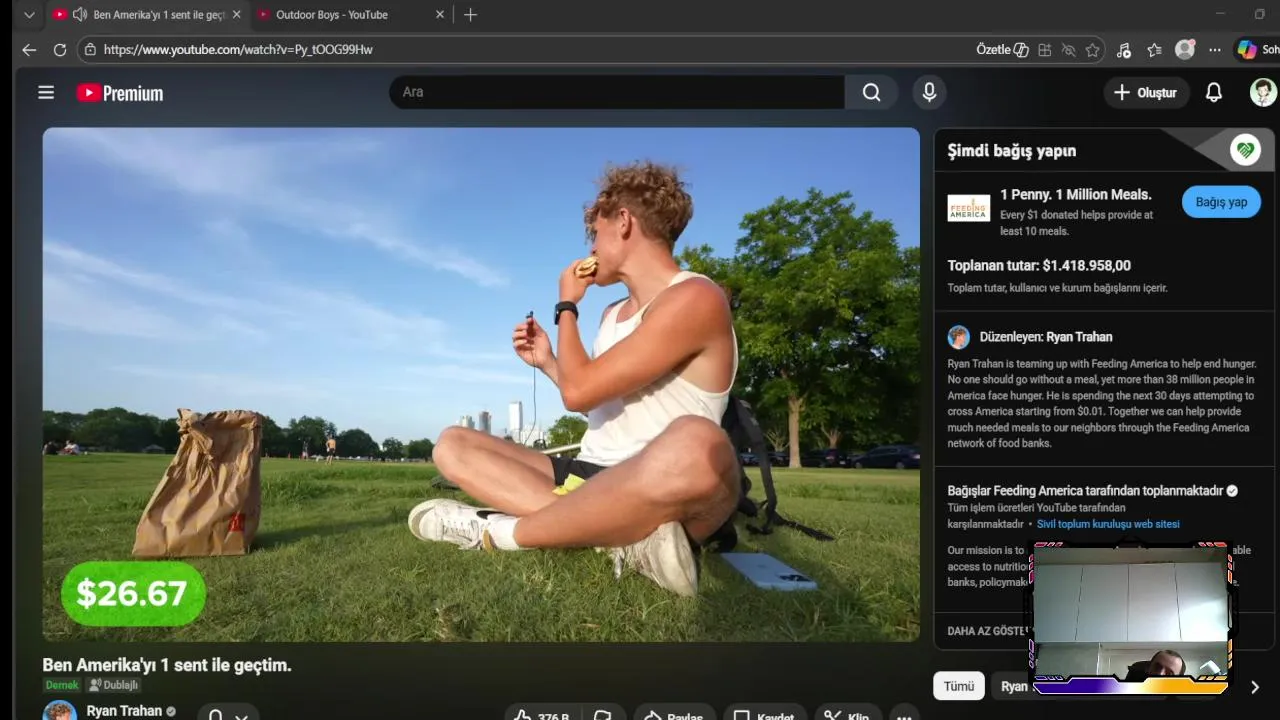
Task: Click Ryan Trahan organizer avatar in donation panel
Action: pos(959,337)
